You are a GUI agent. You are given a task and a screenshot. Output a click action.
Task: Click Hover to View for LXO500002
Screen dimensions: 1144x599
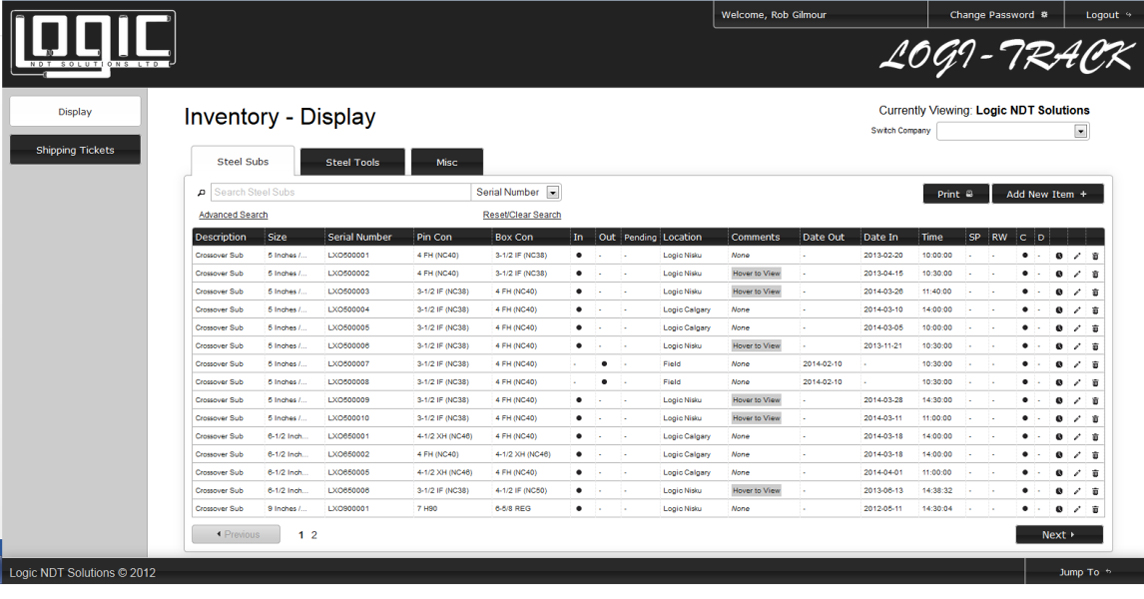[x=757, y=274]
